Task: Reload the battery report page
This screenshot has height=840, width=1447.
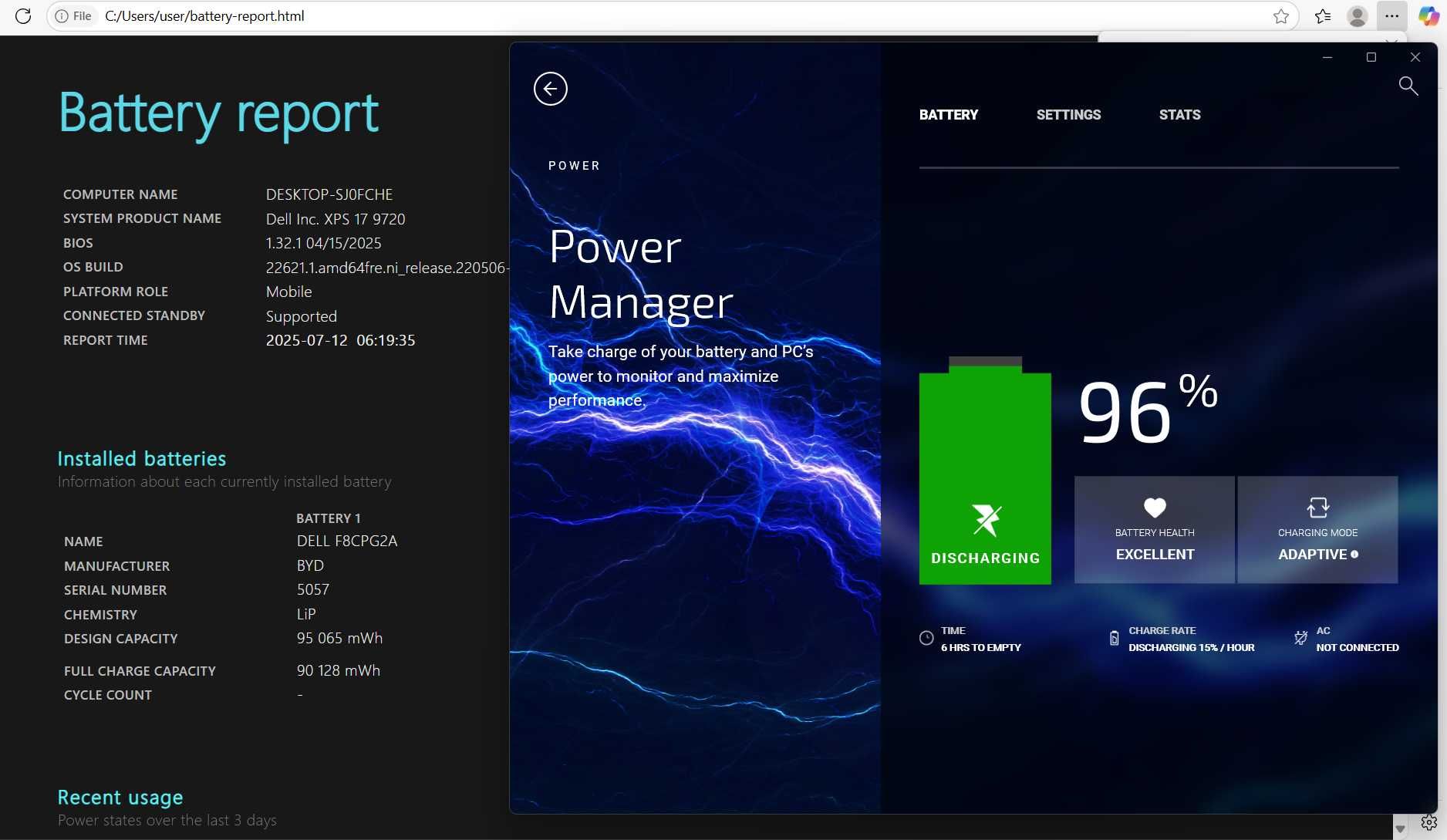Action: click(x=23, y=16)
